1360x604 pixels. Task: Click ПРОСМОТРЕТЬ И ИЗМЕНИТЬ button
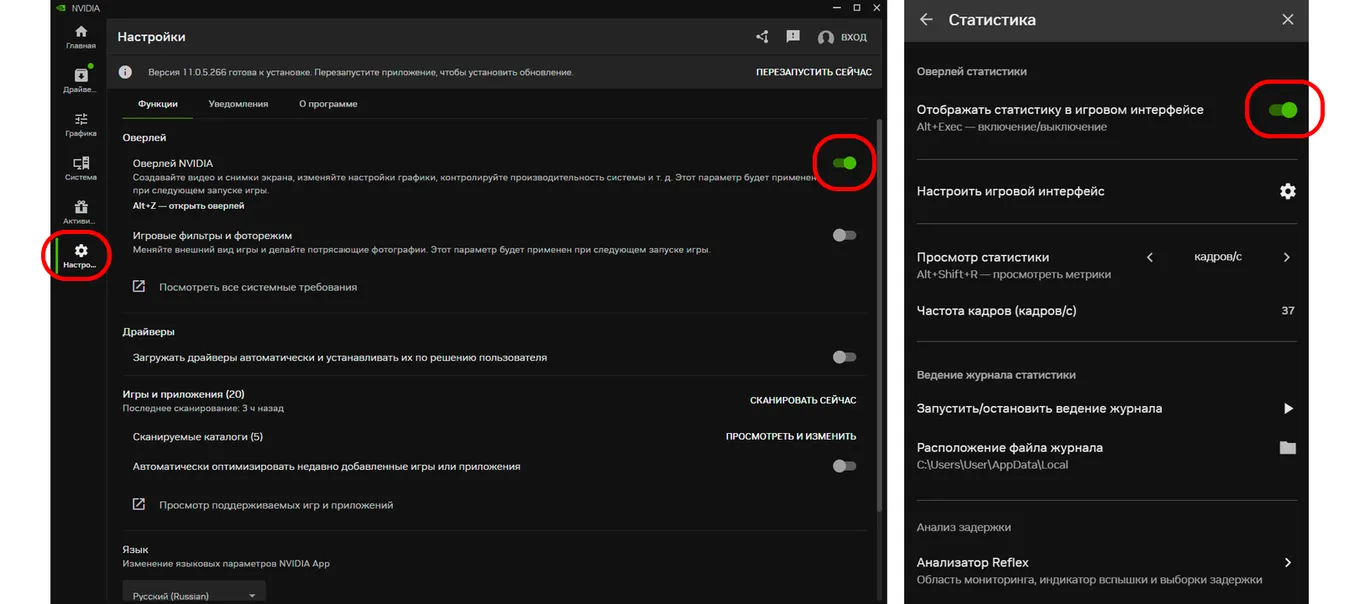pos(791,436)
